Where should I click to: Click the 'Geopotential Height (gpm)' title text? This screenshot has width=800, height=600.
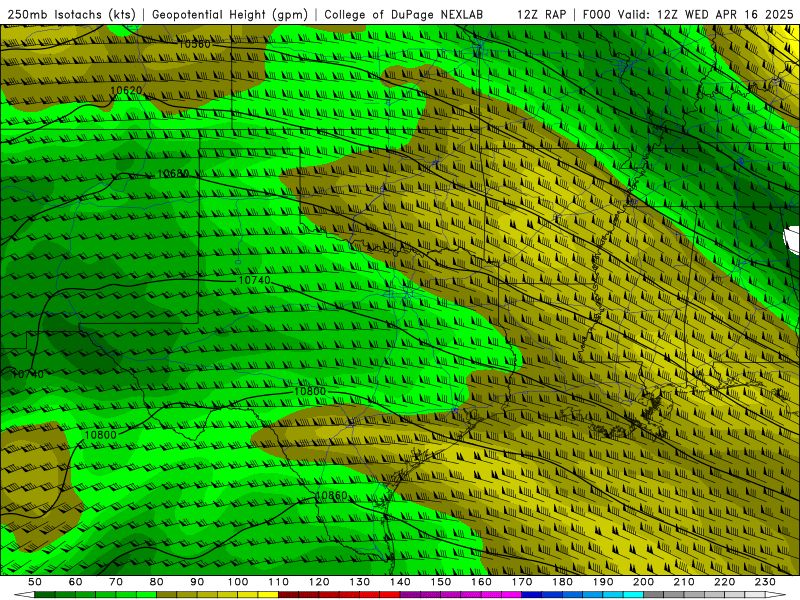pyautogui.click(x=230, y=15)
